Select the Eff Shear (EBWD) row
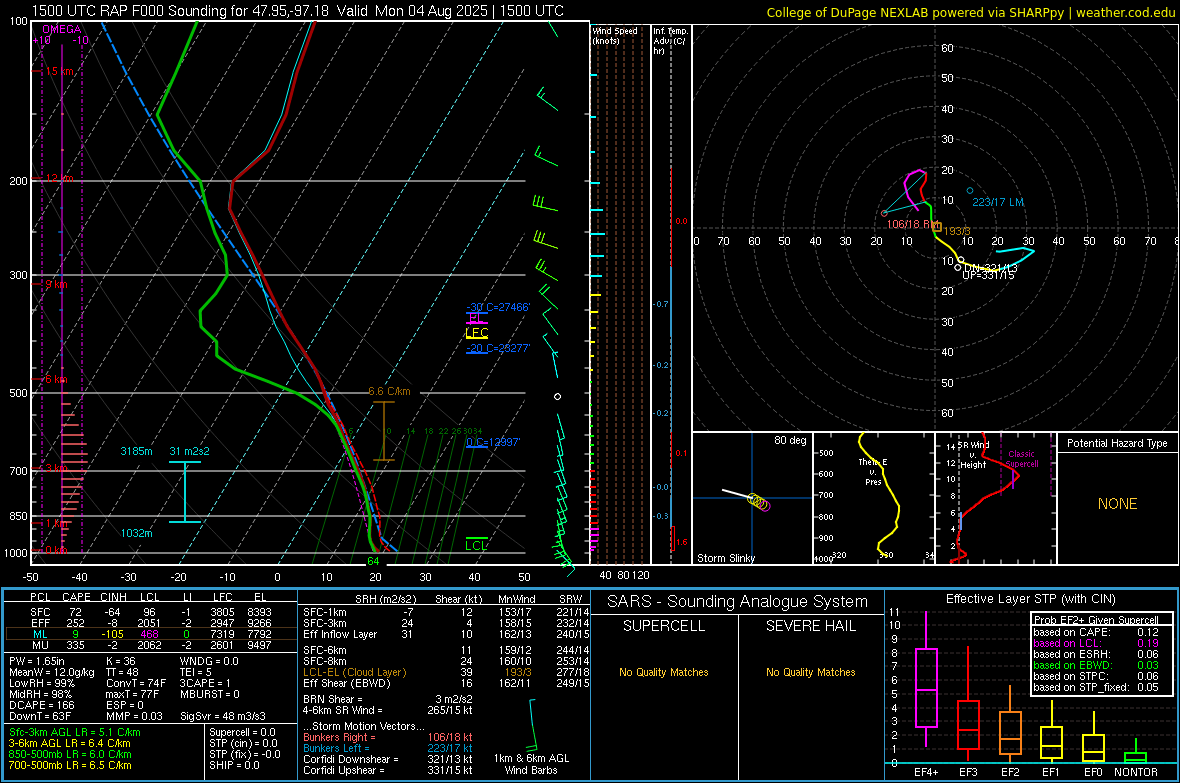Screen dimensions: 1180x783 click(446, 683)
